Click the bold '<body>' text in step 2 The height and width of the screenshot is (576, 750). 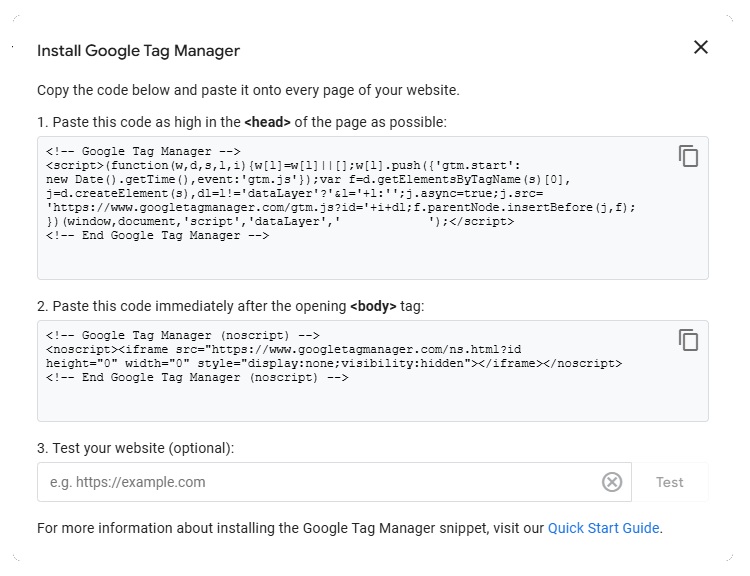pos(373,306)
